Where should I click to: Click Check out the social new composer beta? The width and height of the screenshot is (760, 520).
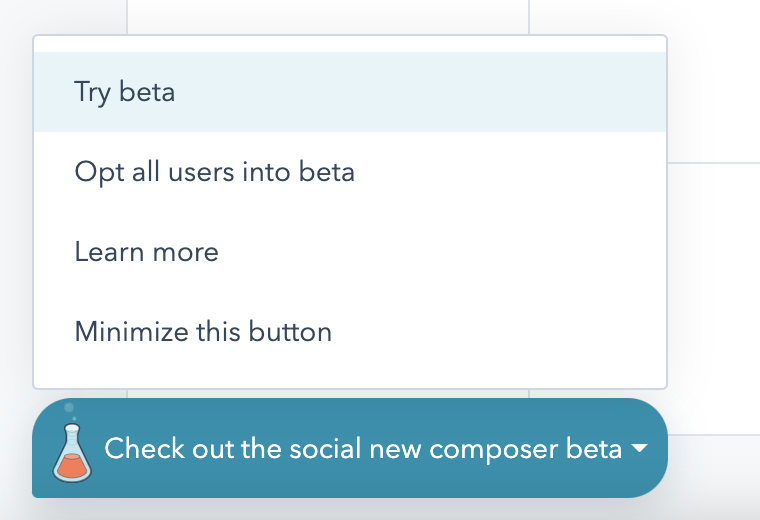pos(363,449)
